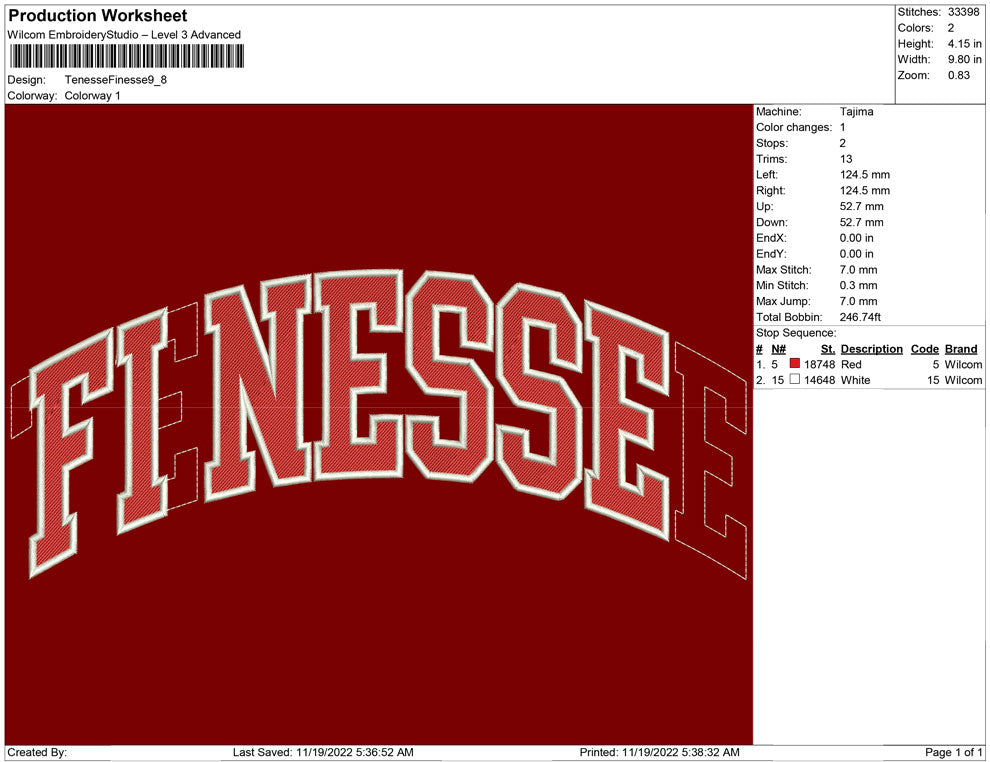
Task: Click the dashed outline E at the right edge
Action: (x=710, y=460)
